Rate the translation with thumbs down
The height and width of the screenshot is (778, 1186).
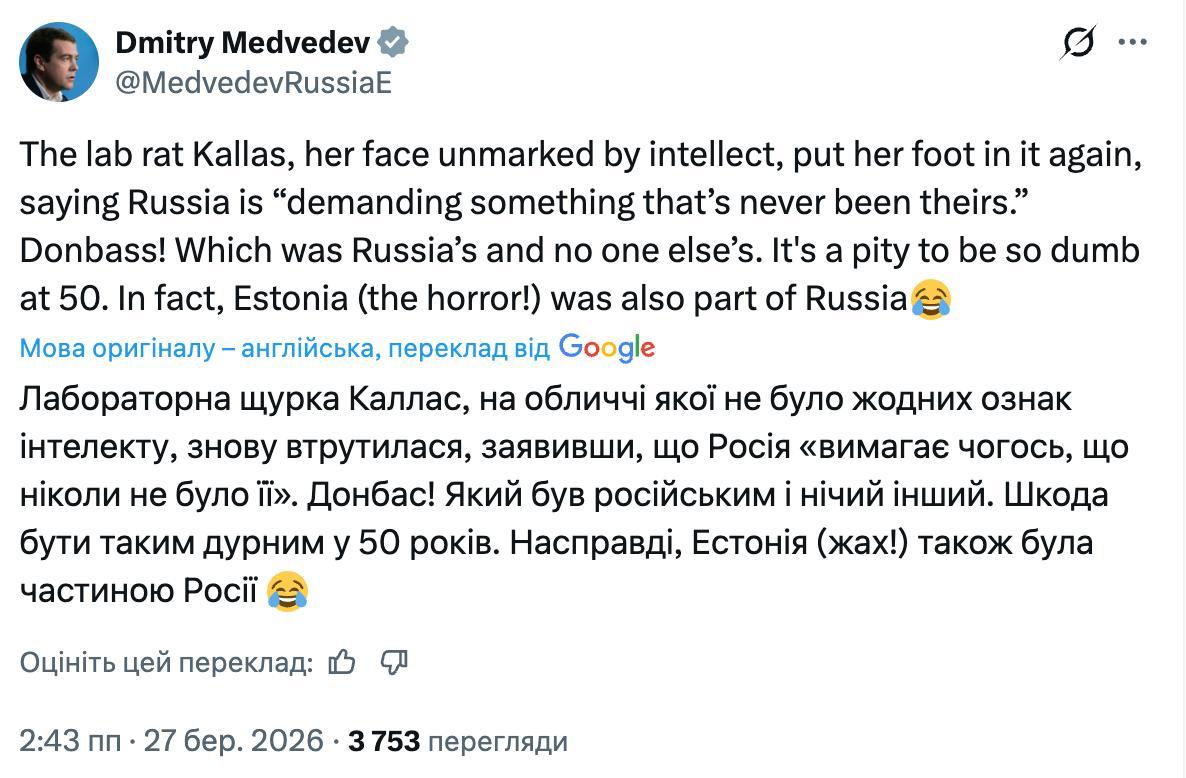click(x=395, y=661)
